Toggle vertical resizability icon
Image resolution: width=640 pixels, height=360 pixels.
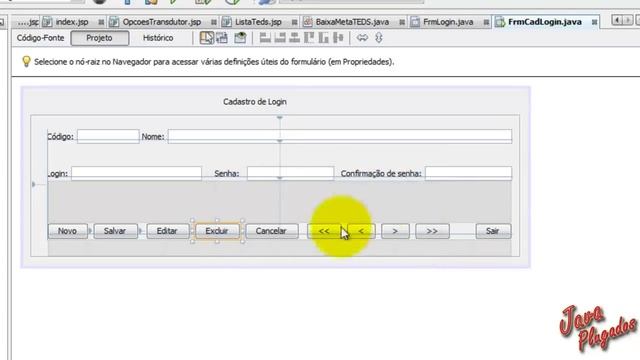(379, 38)
